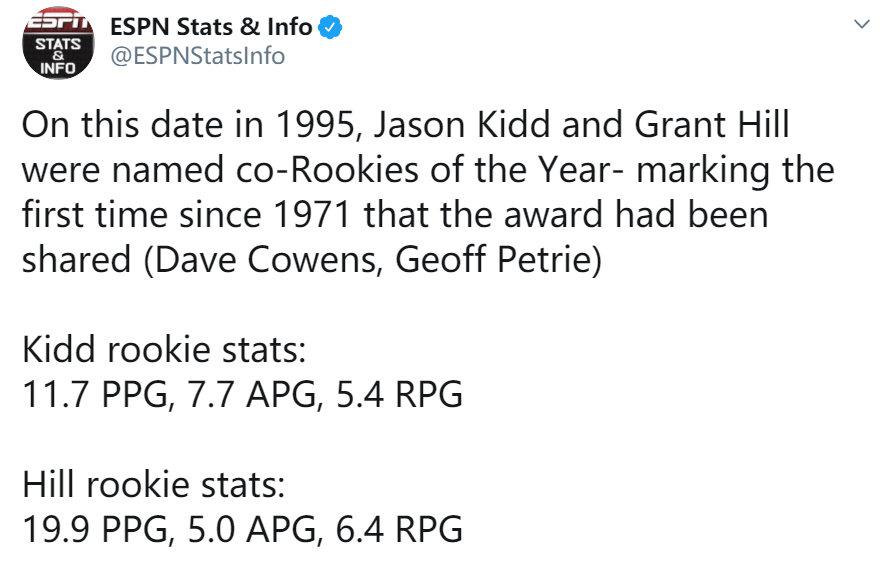Open the ESPN Stats & Info display name

pos(211,27)
